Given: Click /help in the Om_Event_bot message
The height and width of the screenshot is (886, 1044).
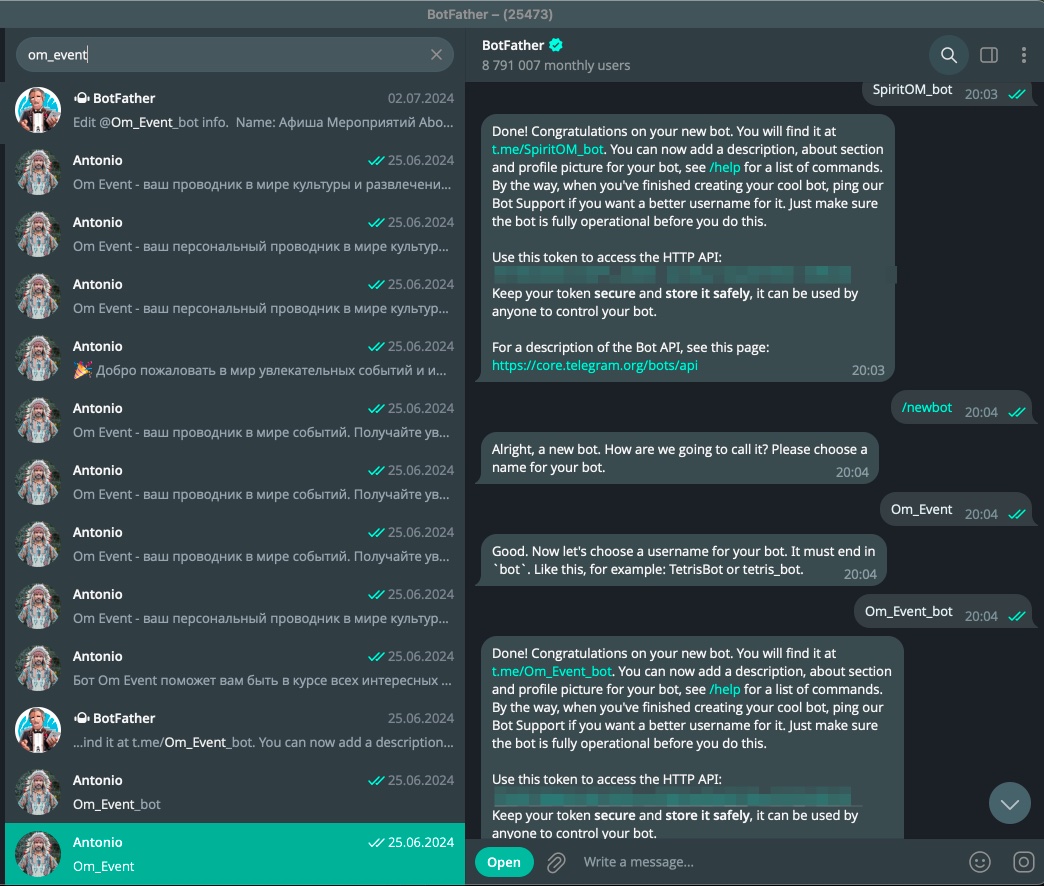Looking at the screenshot, I should [724, 690].
